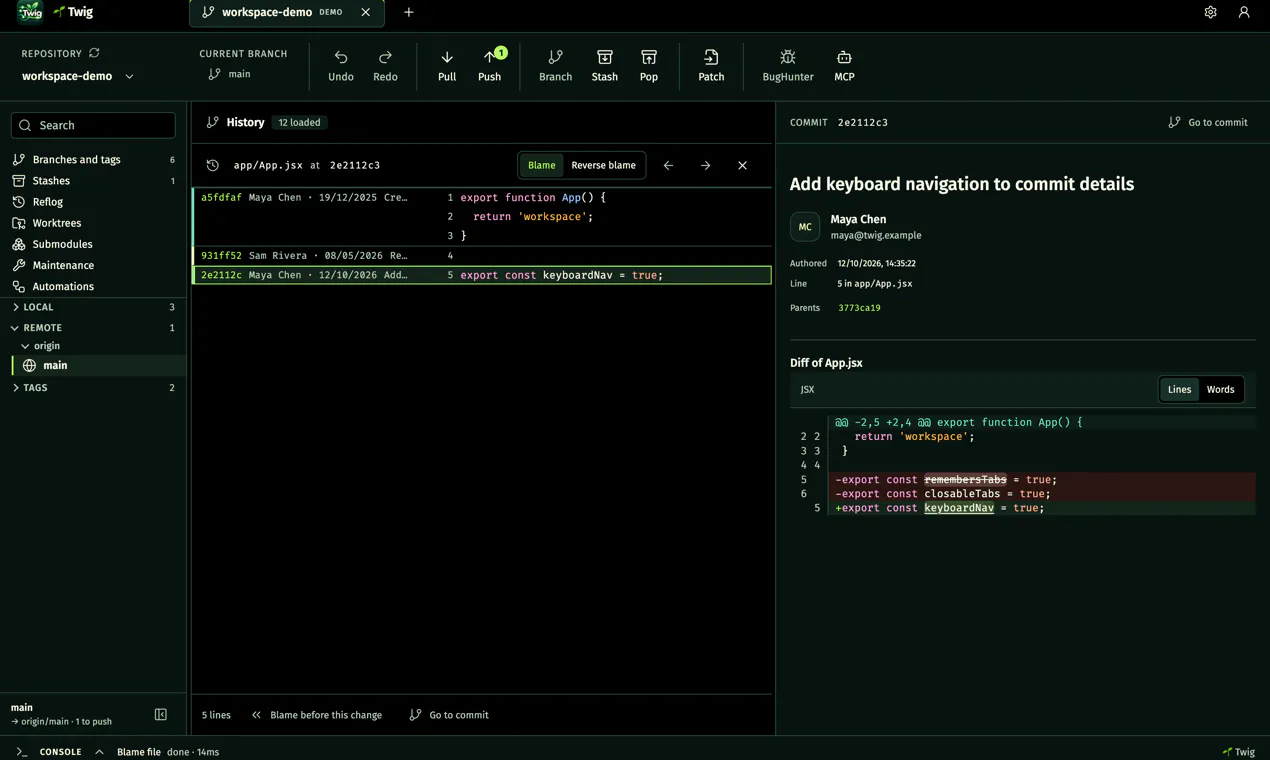Push the pending commit to remote
The image size is (1270, 760).
(489, 66)
